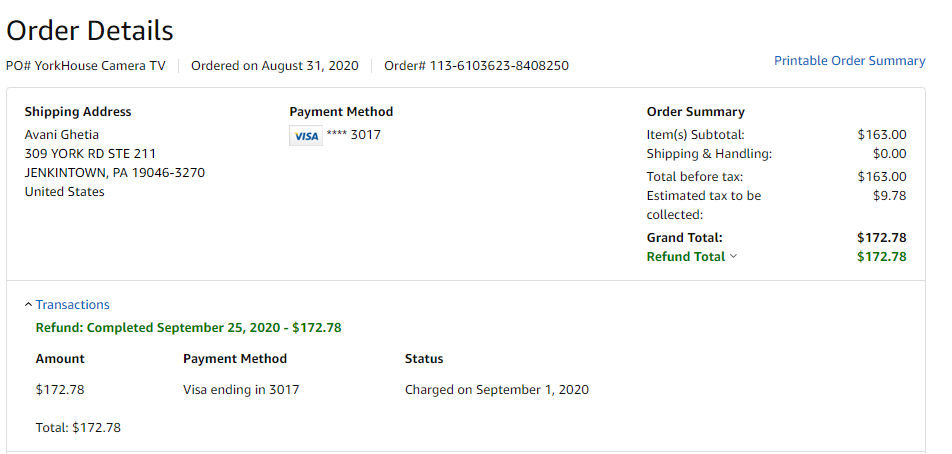Viewport: 952px width, 454px height.
Task: Click Visa ending in 3017 in transactions
Action: 241,390
